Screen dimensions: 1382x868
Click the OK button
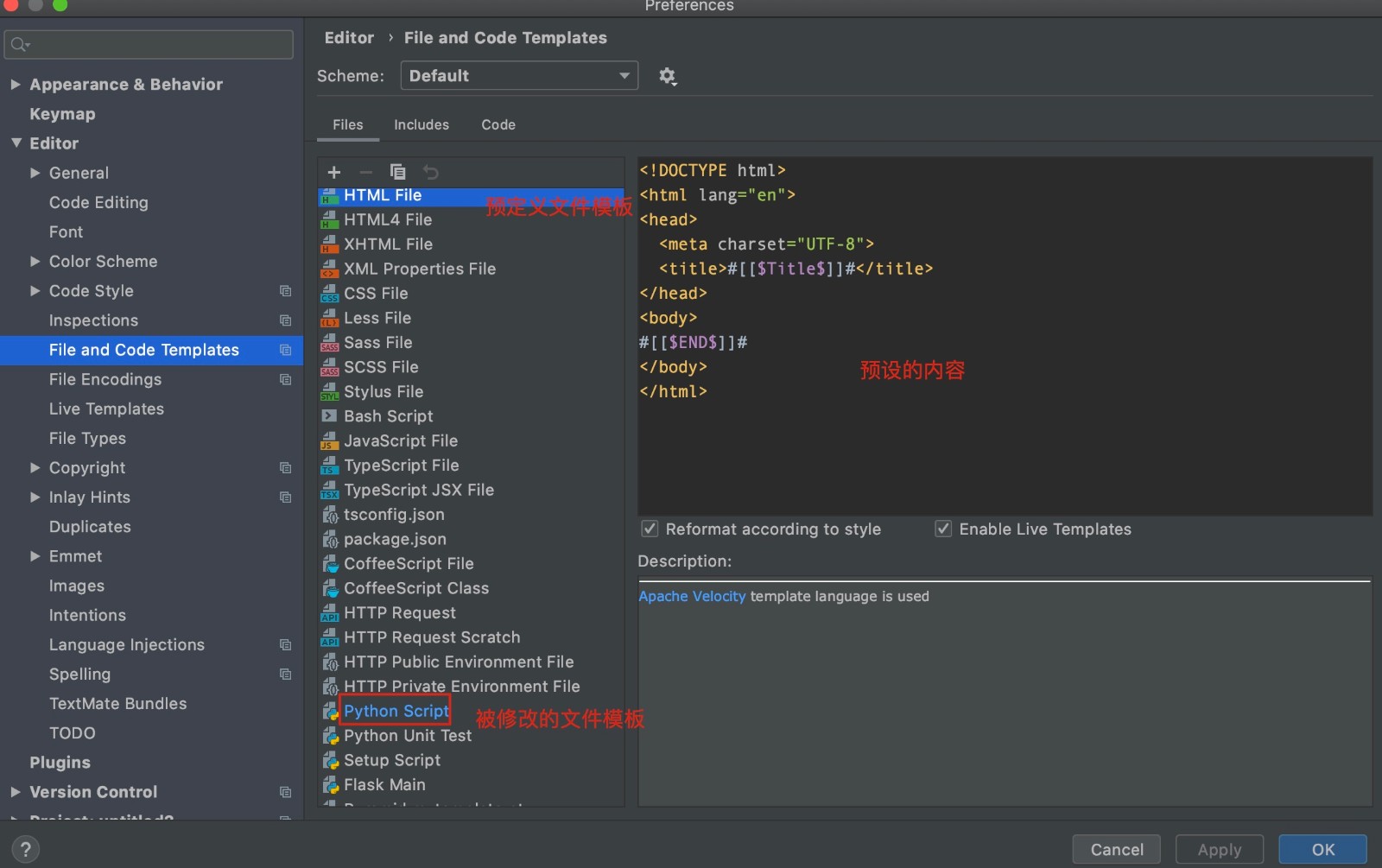(1322, 849)
